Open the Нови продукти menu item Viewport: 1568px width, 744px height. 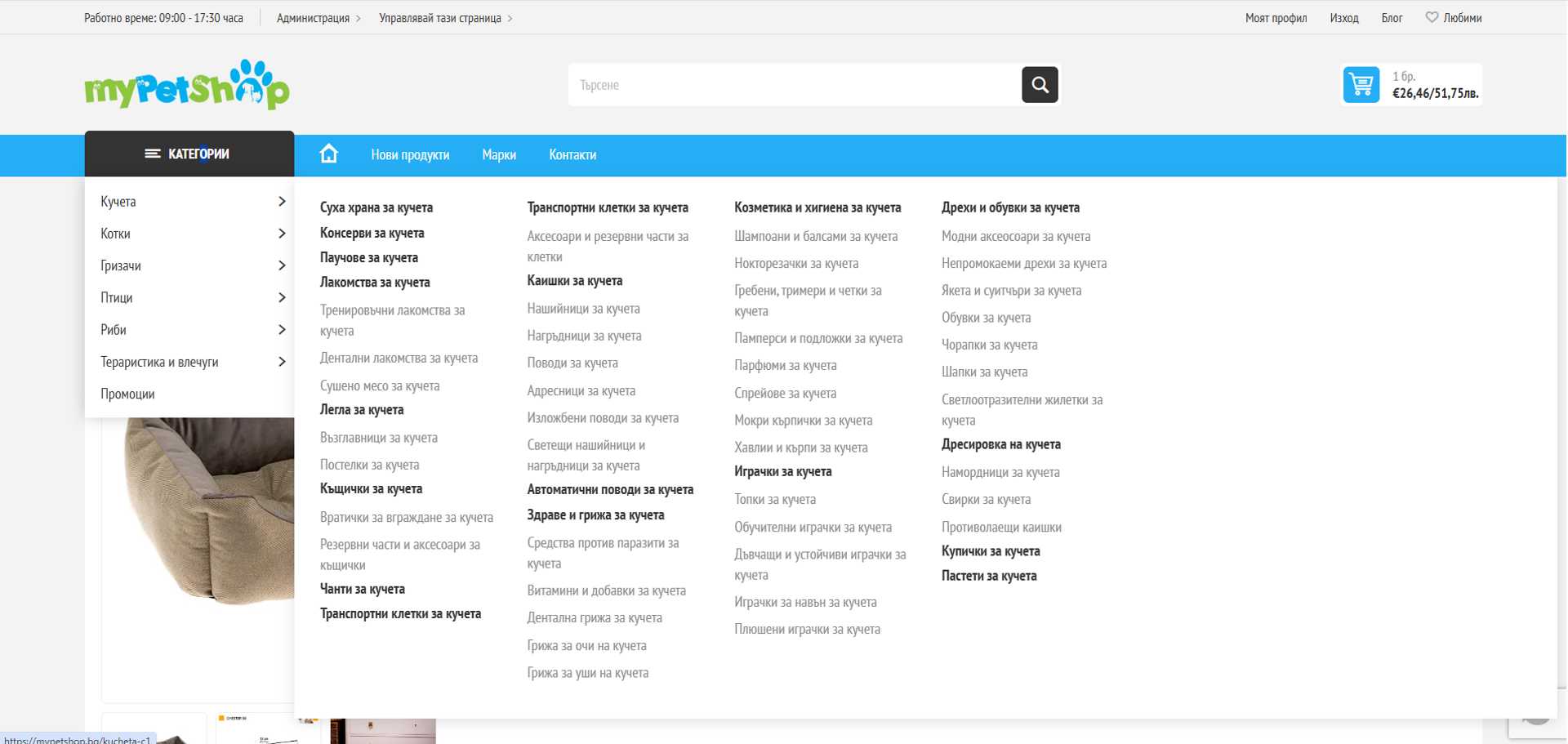pyautogui.click(x=410, y=155)
